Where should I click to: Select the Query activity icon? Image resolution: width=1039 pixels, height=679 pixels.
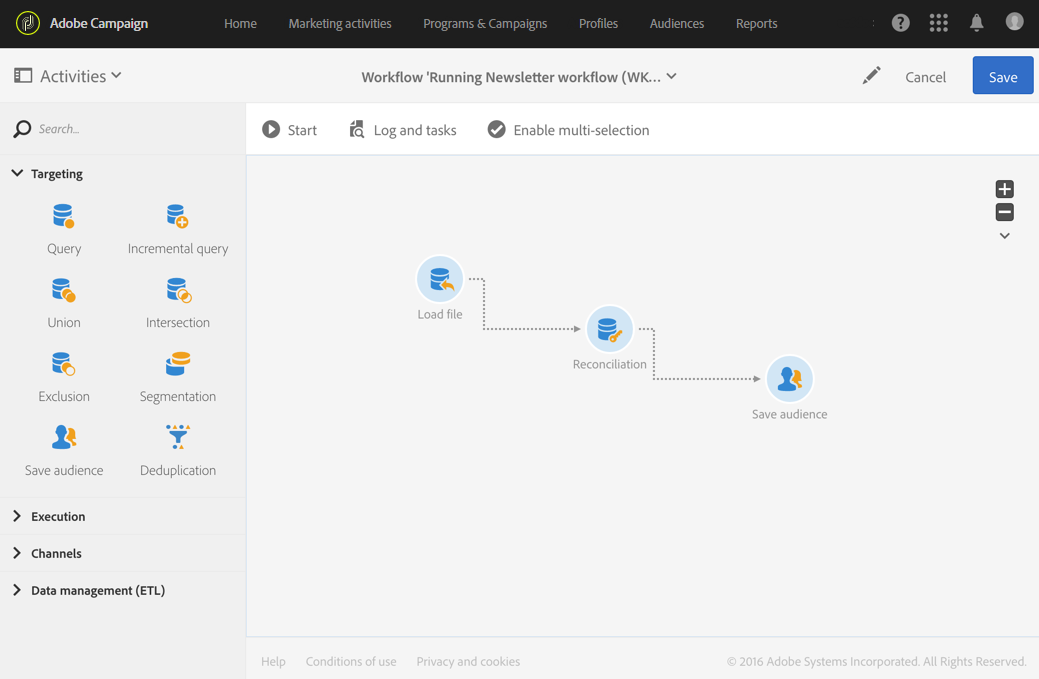pyautogui.click(x=63, y=217)
